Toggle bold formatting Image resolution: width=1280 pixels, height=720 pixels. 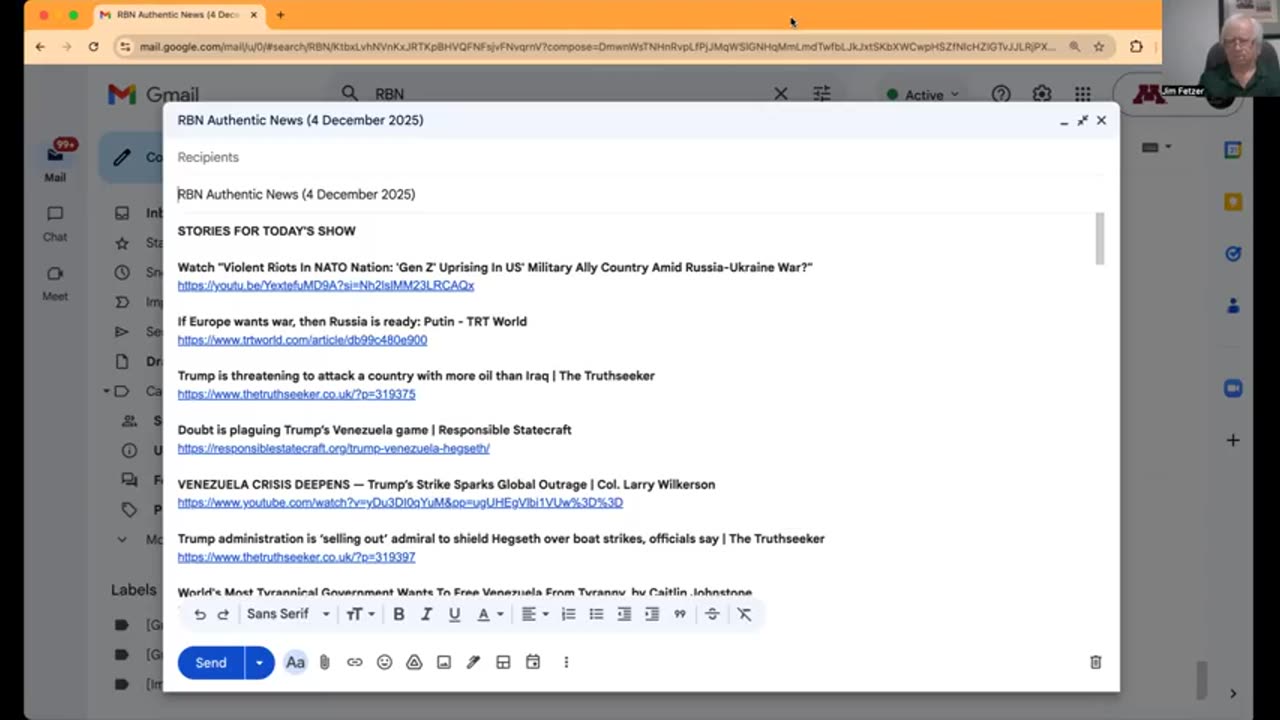click(x=399, y=614)
